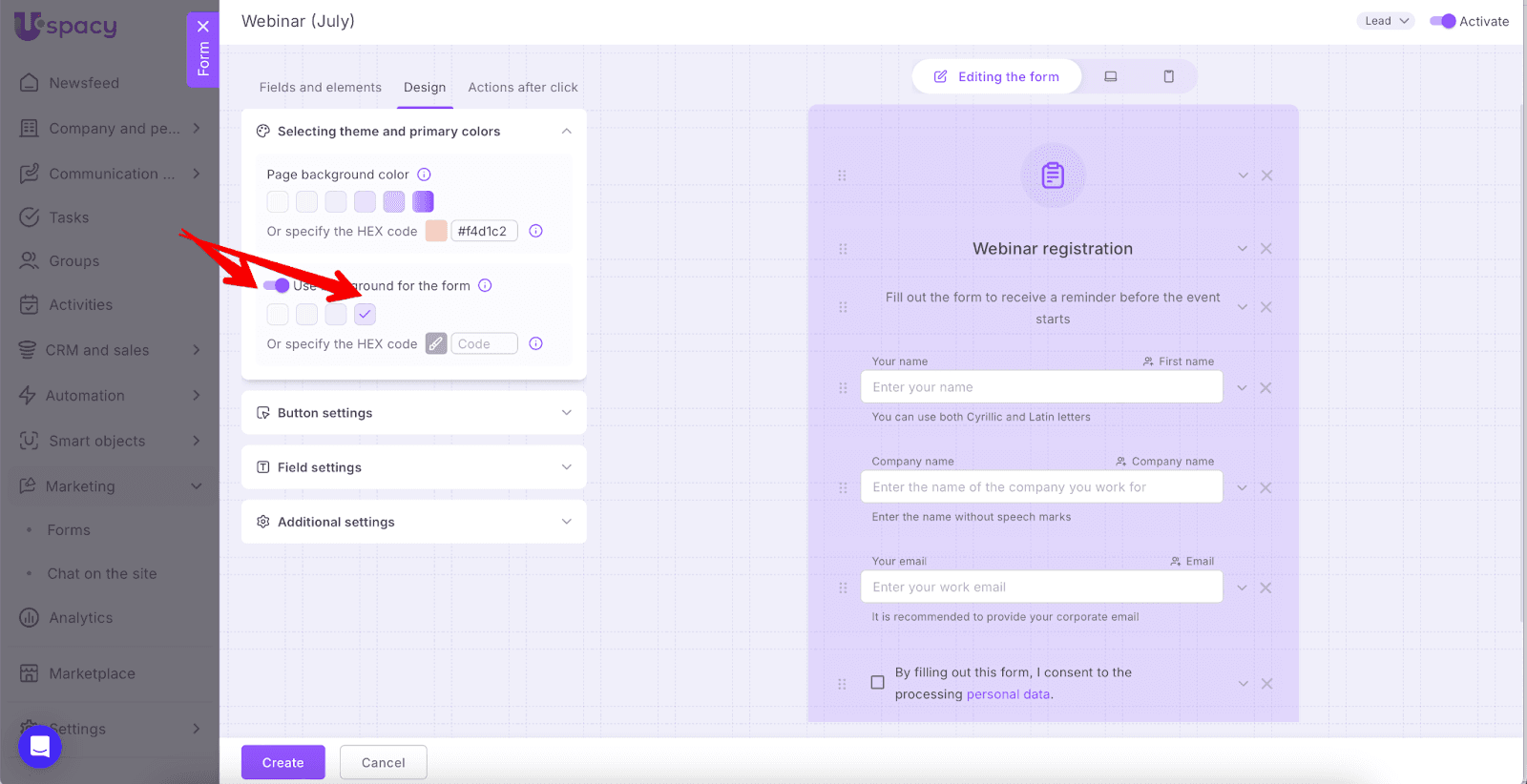This screenshot has width=1527, height=784.
Task: Expand the Field settings section
Action: [413, 467]
